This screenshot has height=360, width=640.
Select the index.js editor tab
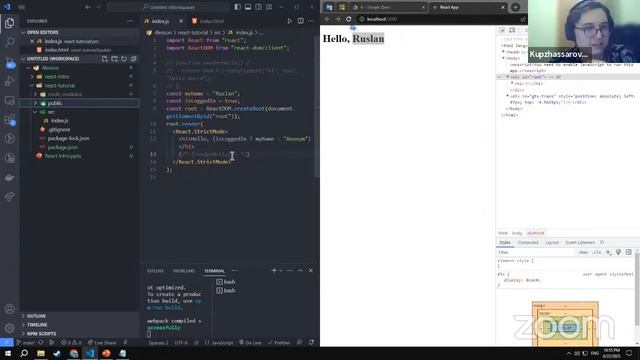click(x=160, y=21)
